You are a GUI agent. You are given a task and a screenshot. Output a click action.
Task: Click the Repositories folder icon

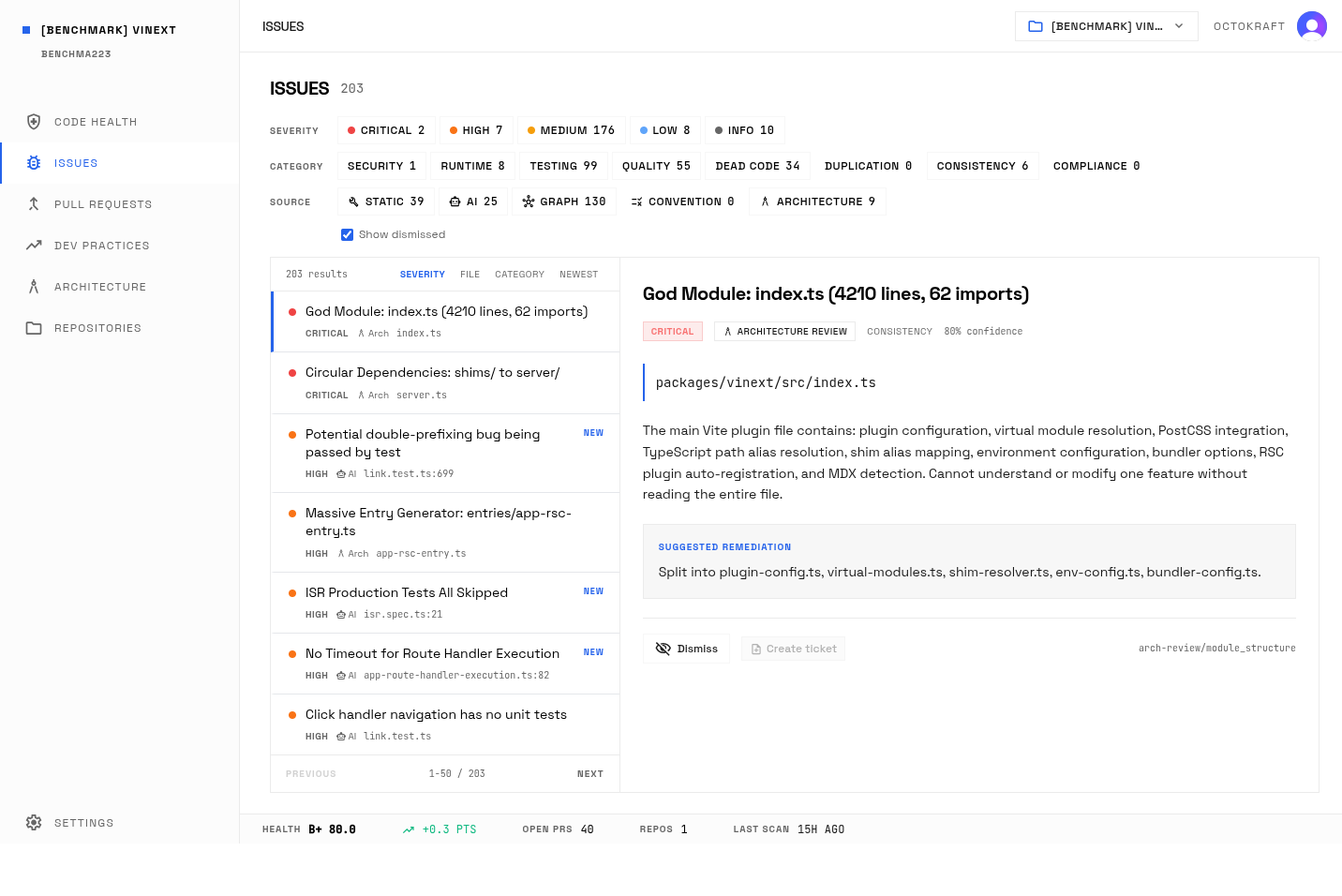click(34, 328)
